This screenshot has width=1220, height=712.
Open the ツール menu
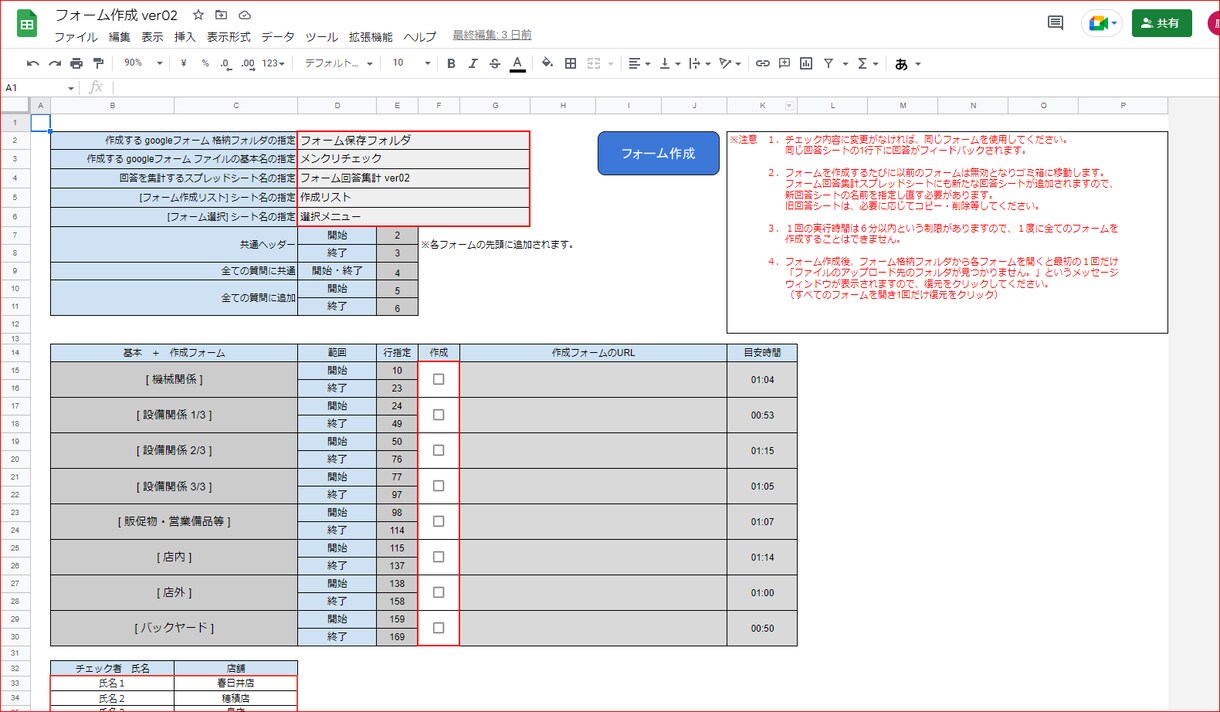321,37
